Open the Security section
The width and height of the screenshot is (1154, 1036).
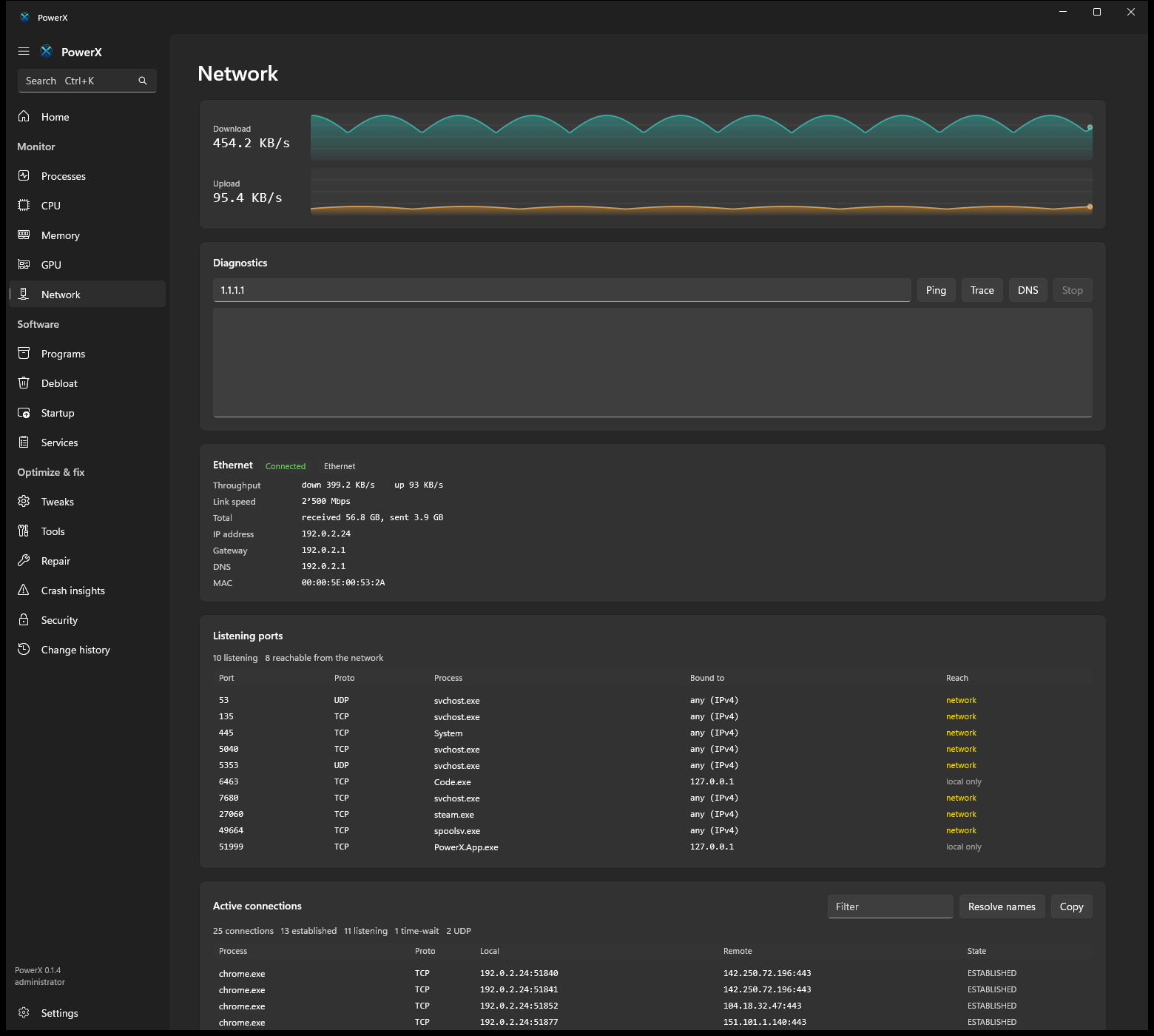pyautogui.click(x=87, y=620)
